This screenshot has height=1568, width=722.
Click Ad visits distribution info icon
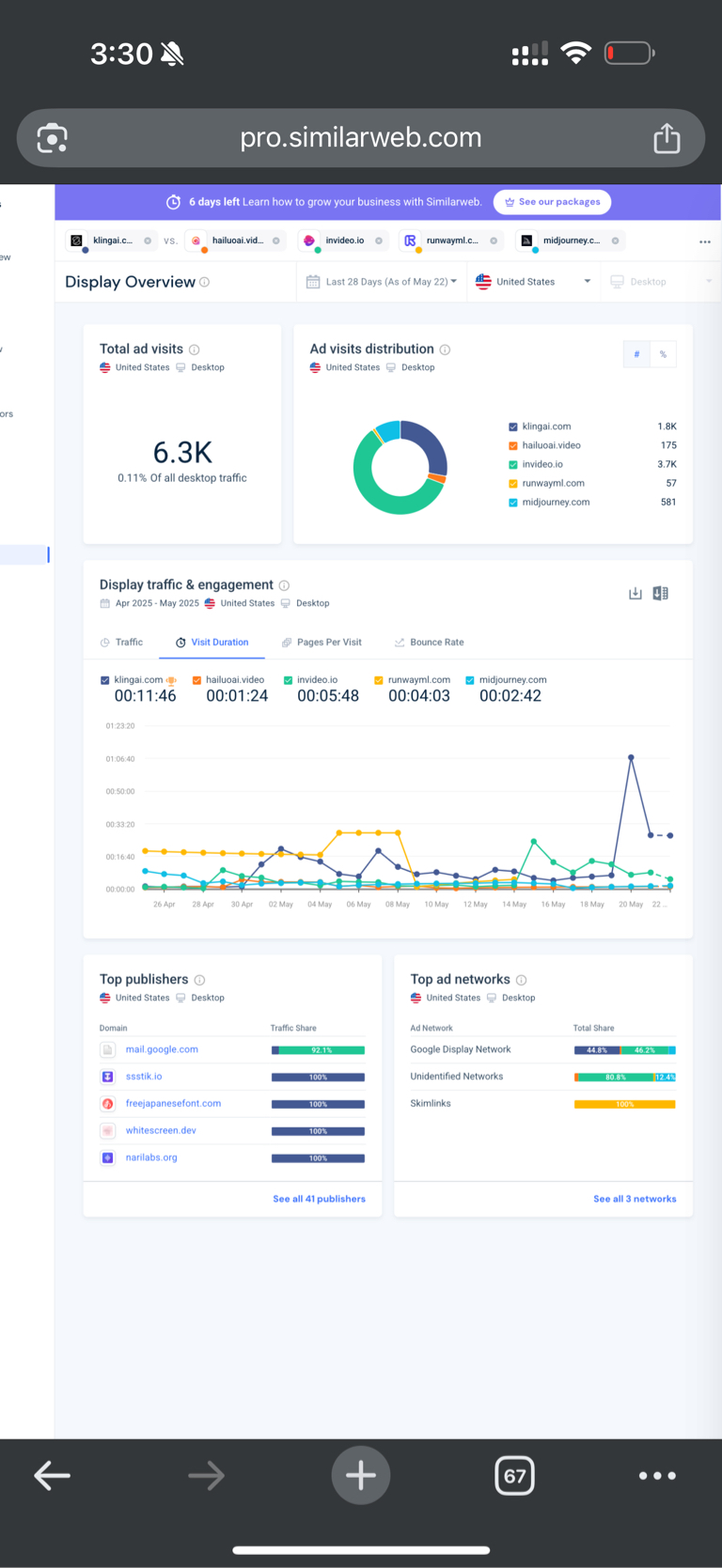445,349
